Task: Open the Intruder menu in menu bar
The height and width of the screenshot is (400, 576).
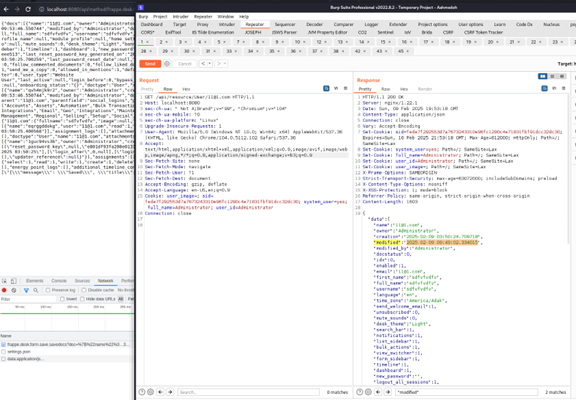Action: 180,17
